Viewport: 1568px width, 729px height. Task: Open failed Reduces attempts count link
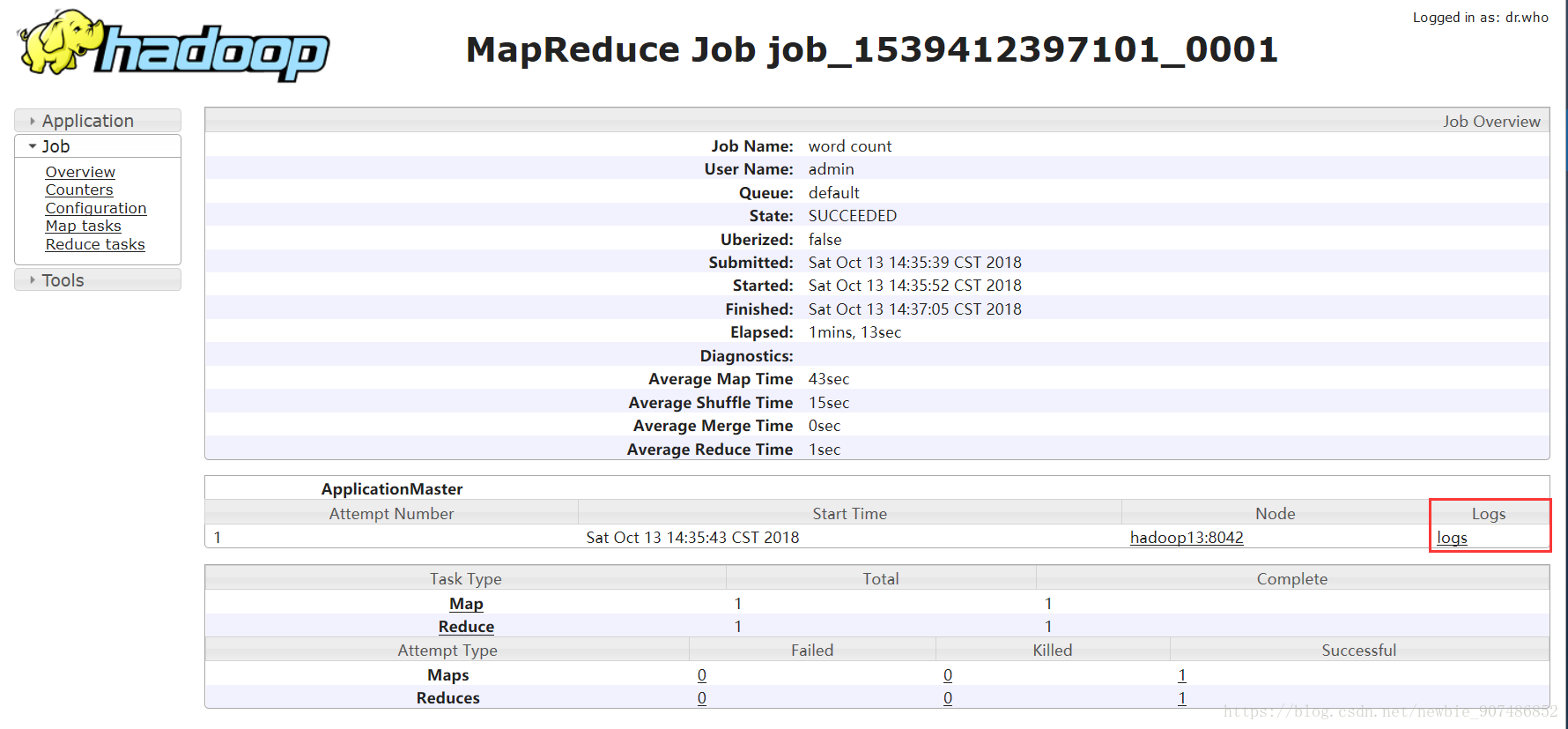[x=702, y=698]
